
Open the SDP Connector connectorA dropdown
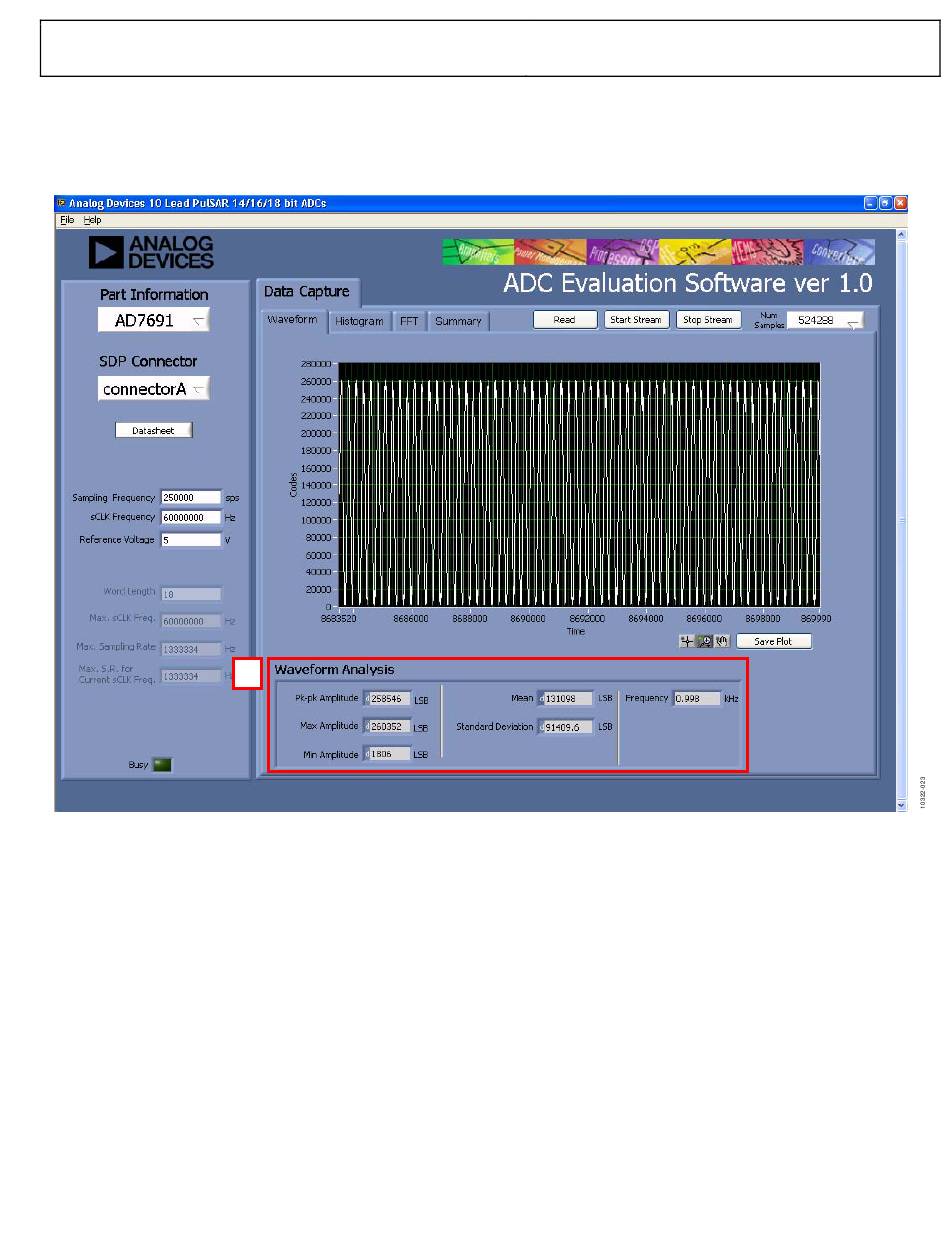tap(154, 389)
